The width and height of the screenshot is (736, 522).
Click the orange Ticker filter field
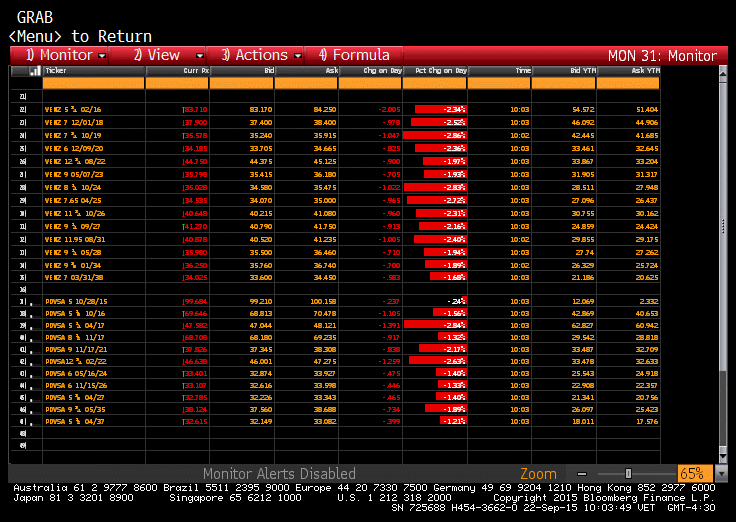click(x=93, y=83)
